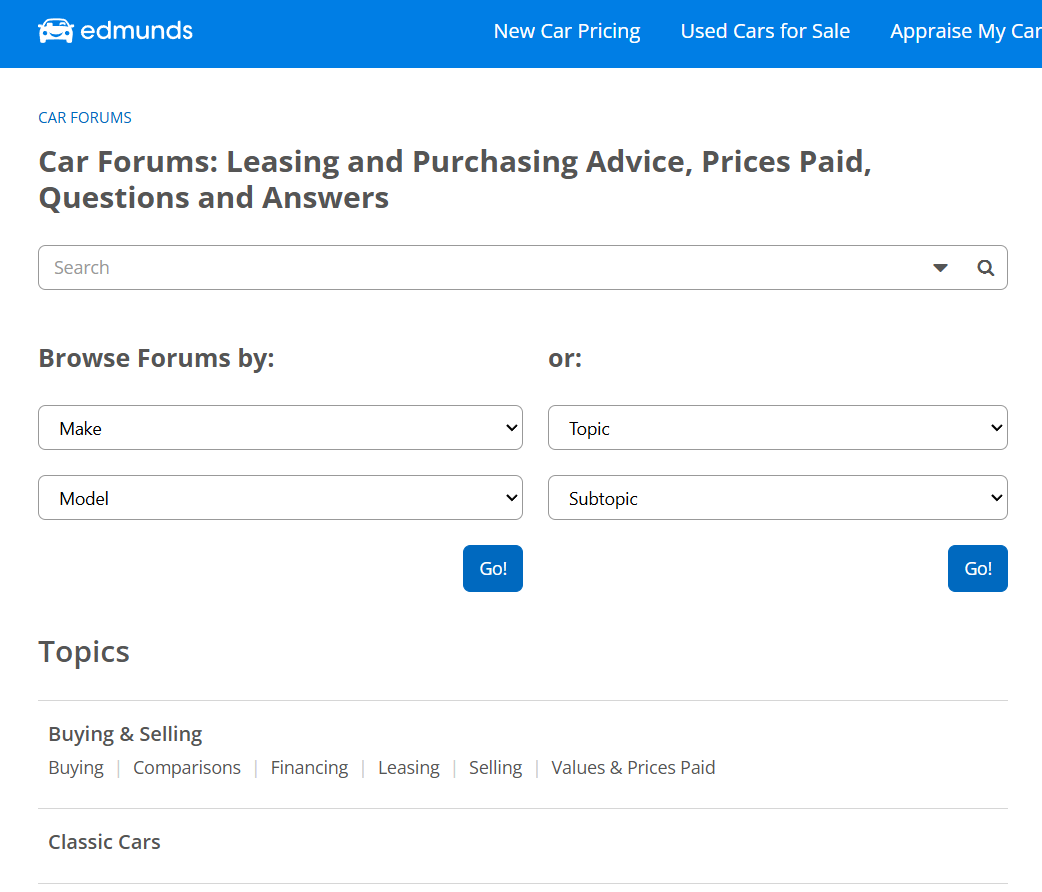Open the Selling subtopic link
Viewport: 1042px width, 892px height.
coord(495,768)
